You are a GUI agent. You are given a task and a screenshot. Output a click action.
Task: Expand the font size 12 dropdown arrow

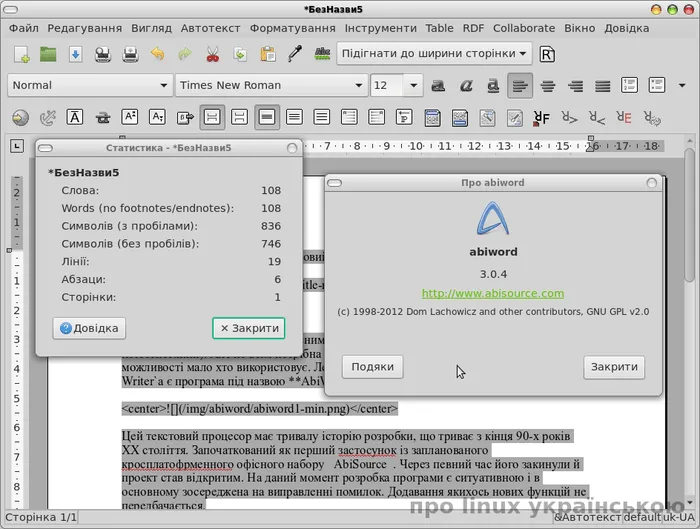point(413,85)
